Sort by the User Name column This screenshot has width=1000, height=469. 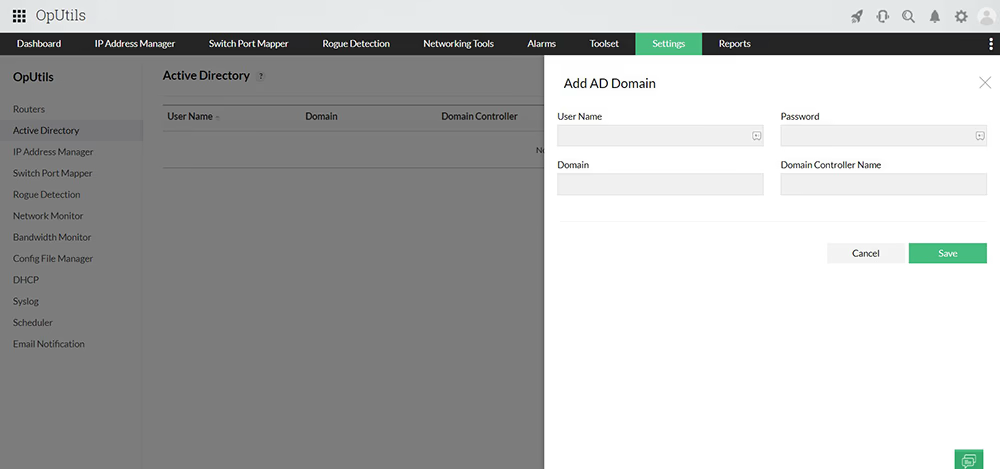190,117
